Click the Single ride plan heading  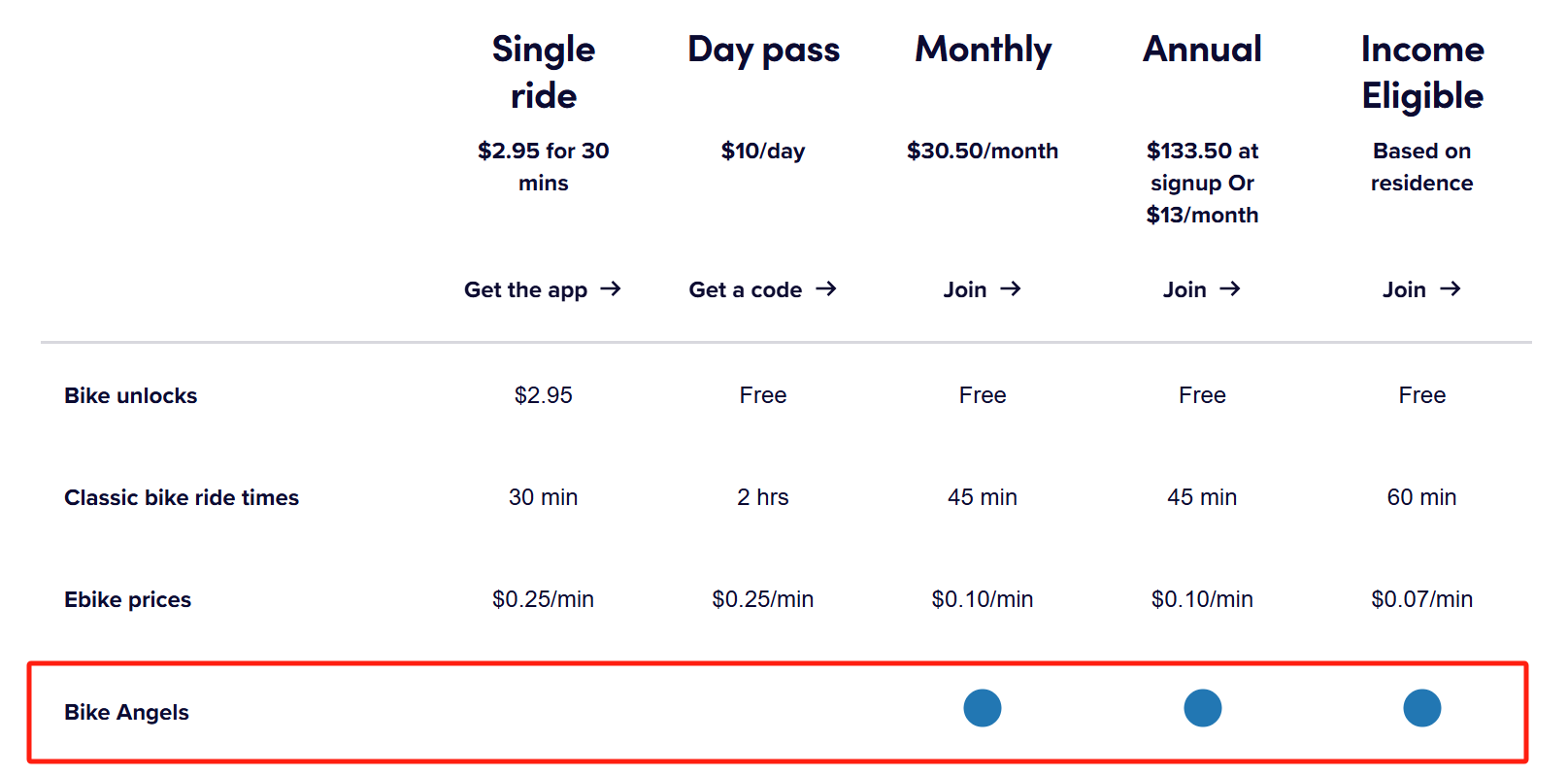[x=544, y=72]
